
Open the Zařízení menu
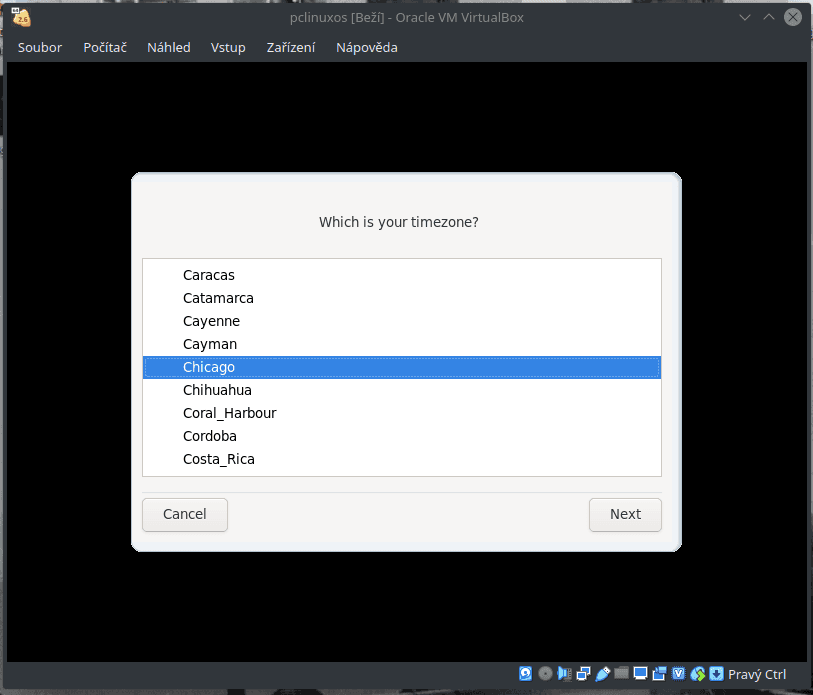pos(290,47)
